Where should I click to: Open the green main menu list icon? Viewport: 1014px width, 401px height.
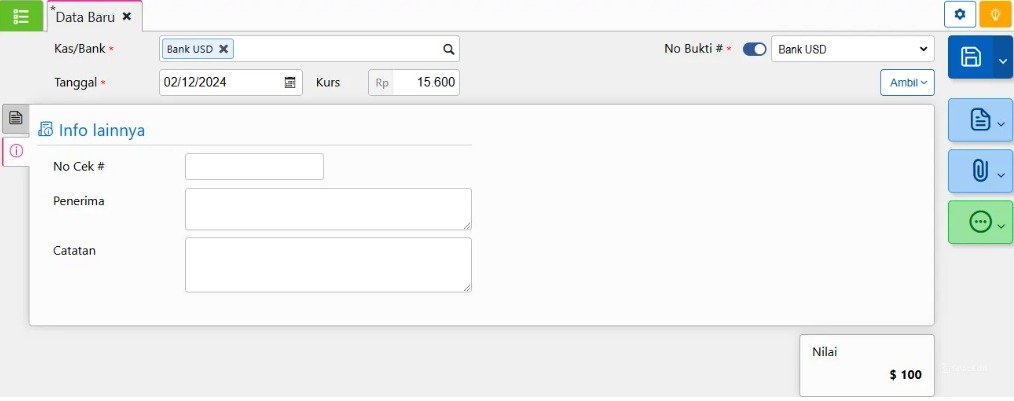21,16
